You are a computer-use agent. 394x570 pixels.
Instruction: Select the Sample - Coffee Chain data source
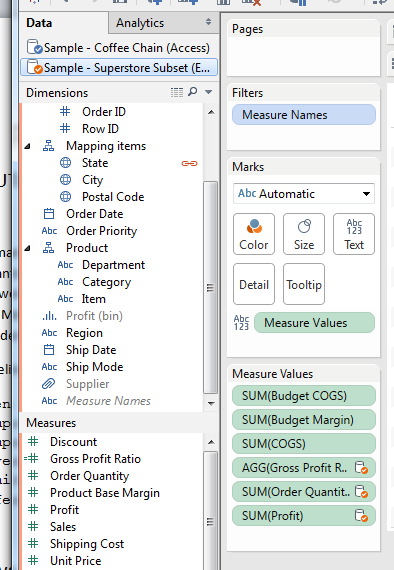click(x=118, y=48)
